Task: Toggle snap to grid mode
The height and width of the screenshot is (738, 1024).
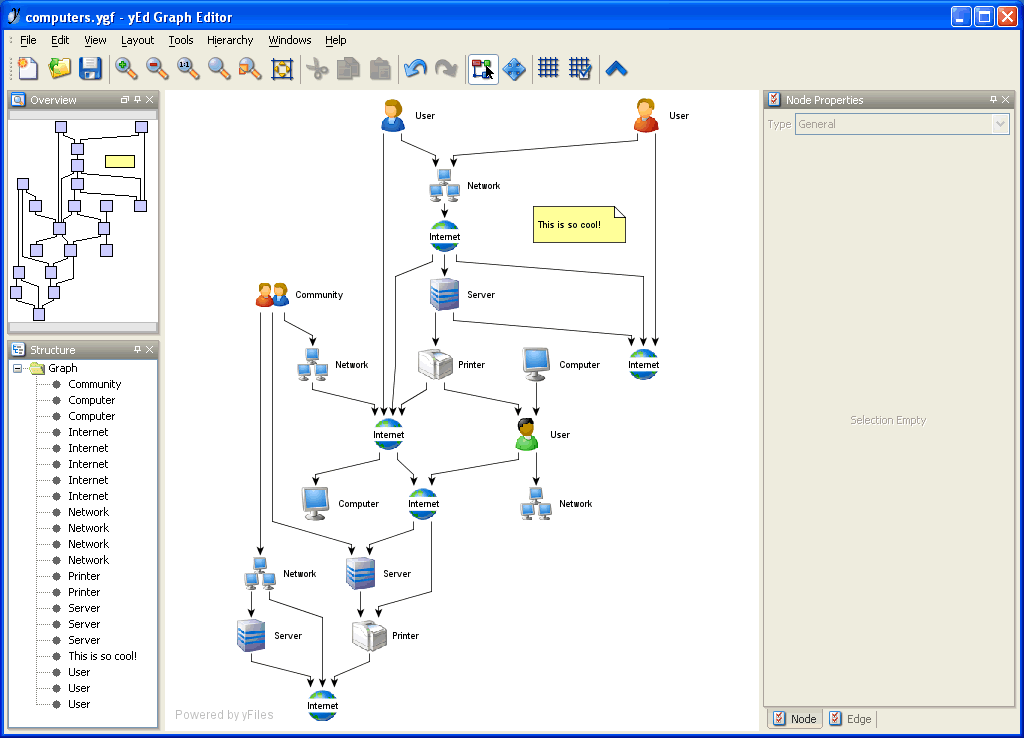Action: 581,68
